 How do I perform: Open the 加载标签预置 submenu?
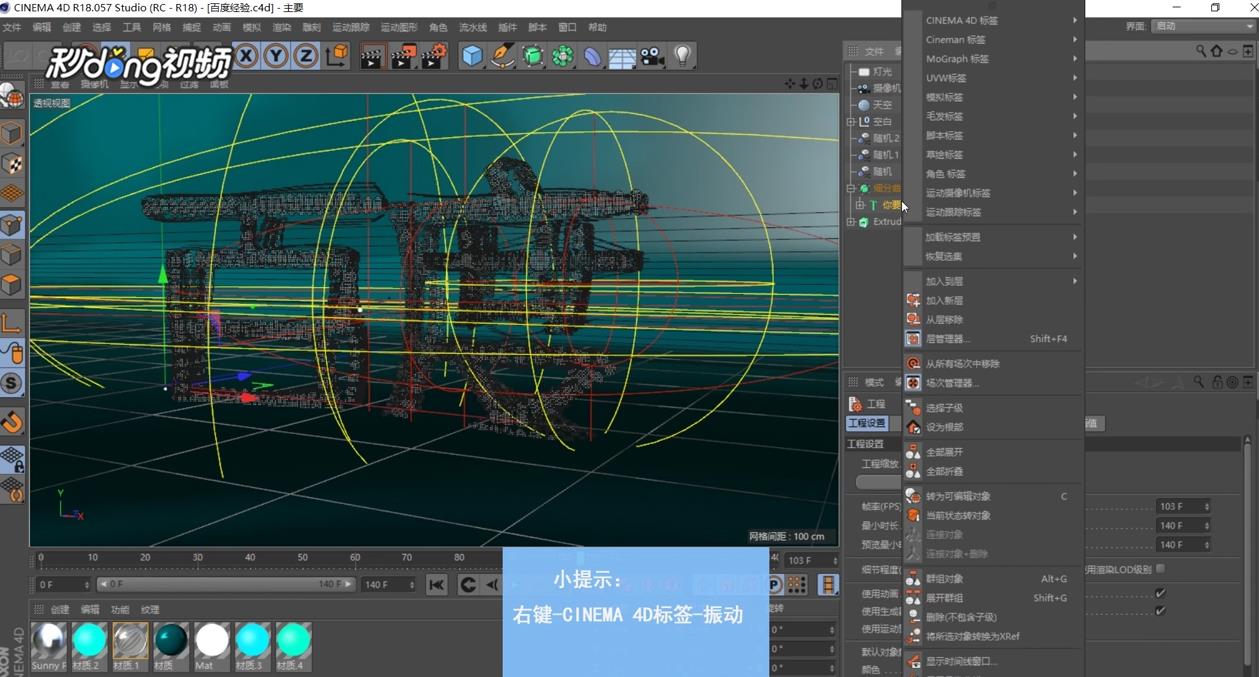point(994,237)
